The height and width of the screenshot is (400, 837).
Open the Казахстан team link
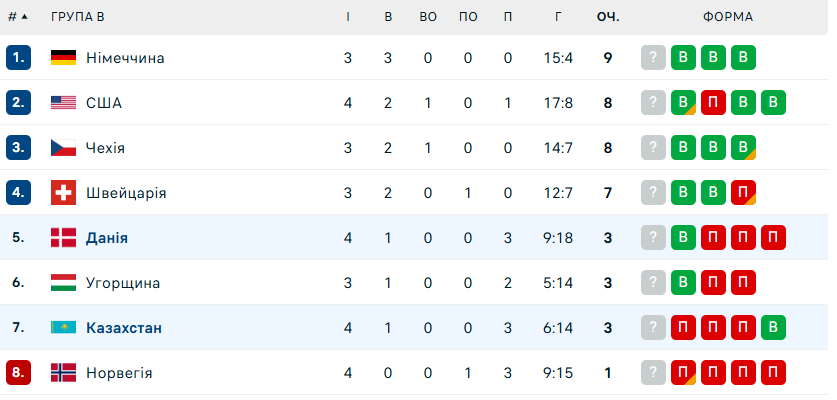click(124, 328)
